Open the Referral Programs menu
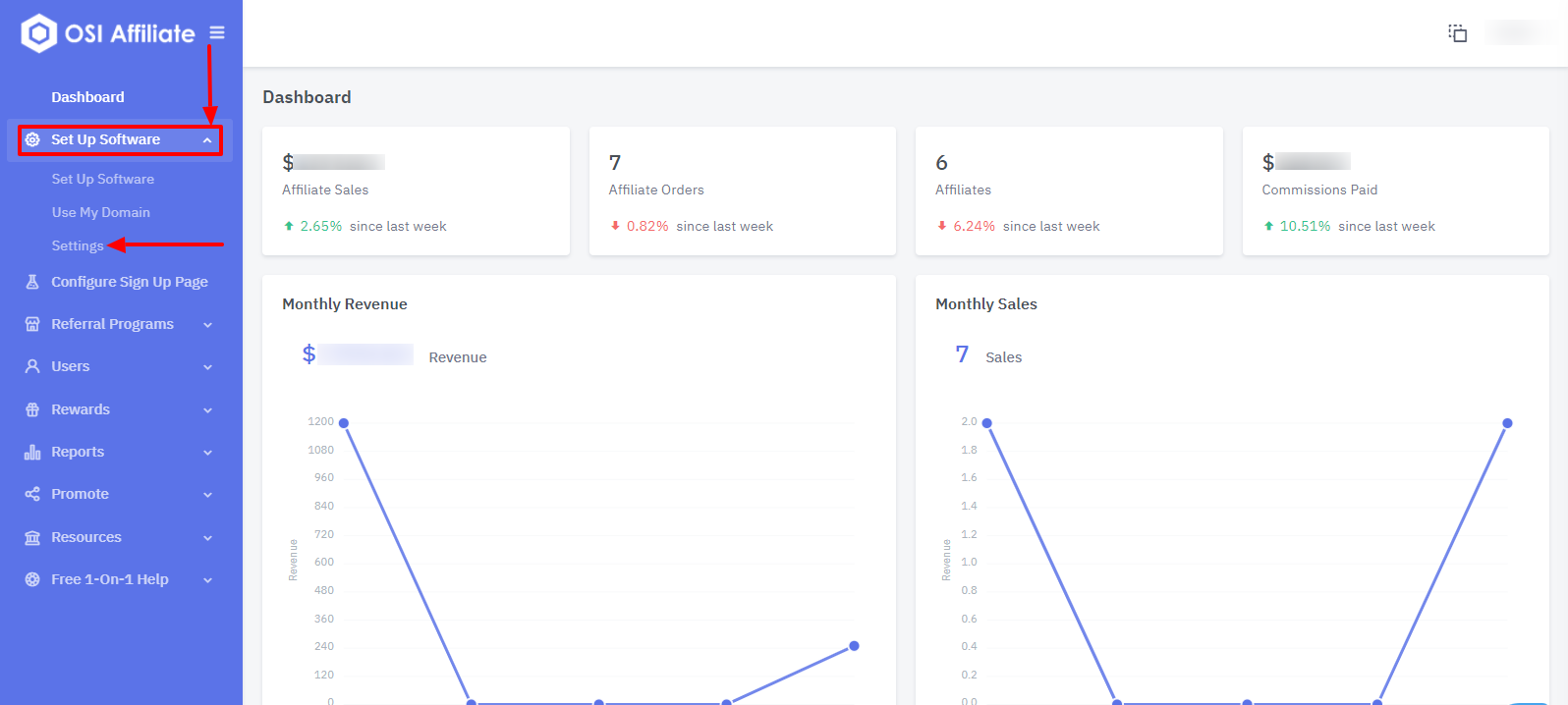1568x705 pixels. point(112,324)
